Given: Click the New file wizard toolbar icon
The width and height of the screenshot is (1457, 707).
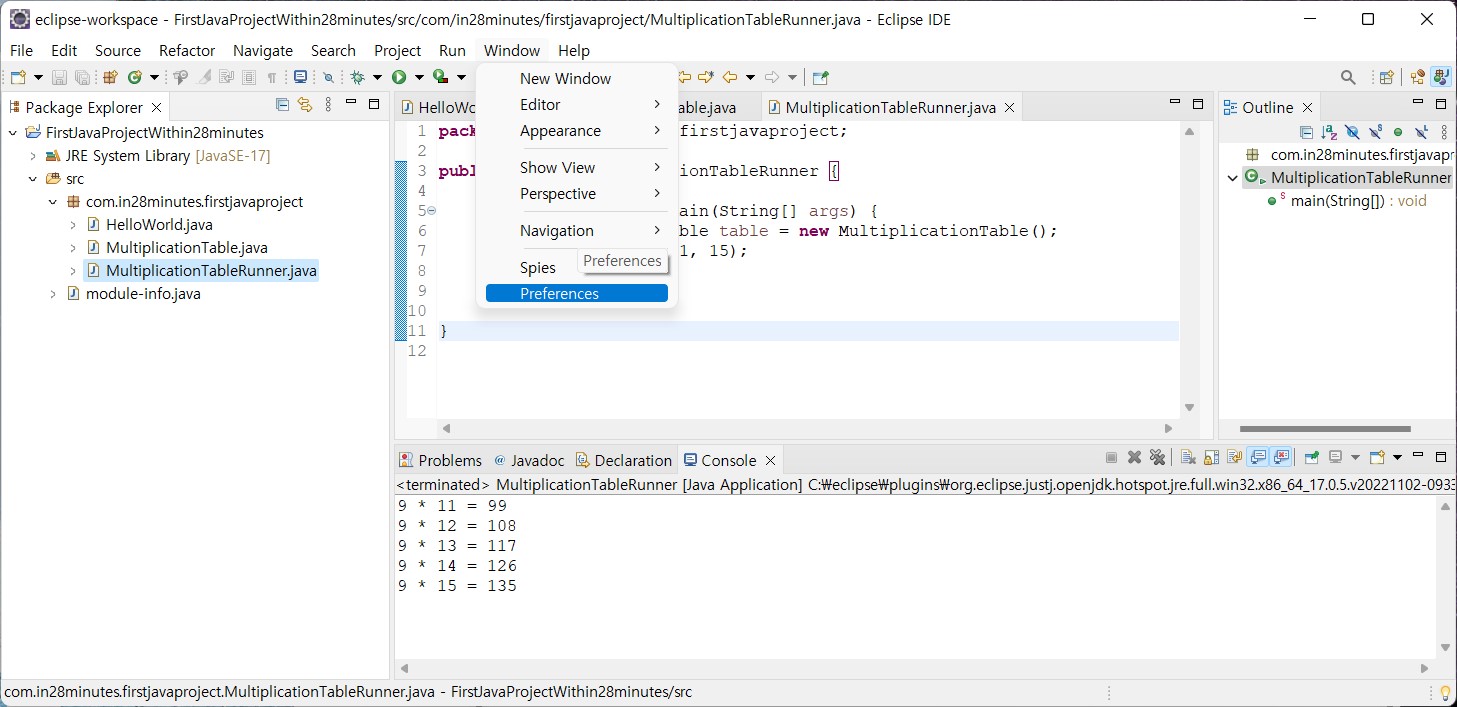Looking at the screenshot, I should coord(19,77).
